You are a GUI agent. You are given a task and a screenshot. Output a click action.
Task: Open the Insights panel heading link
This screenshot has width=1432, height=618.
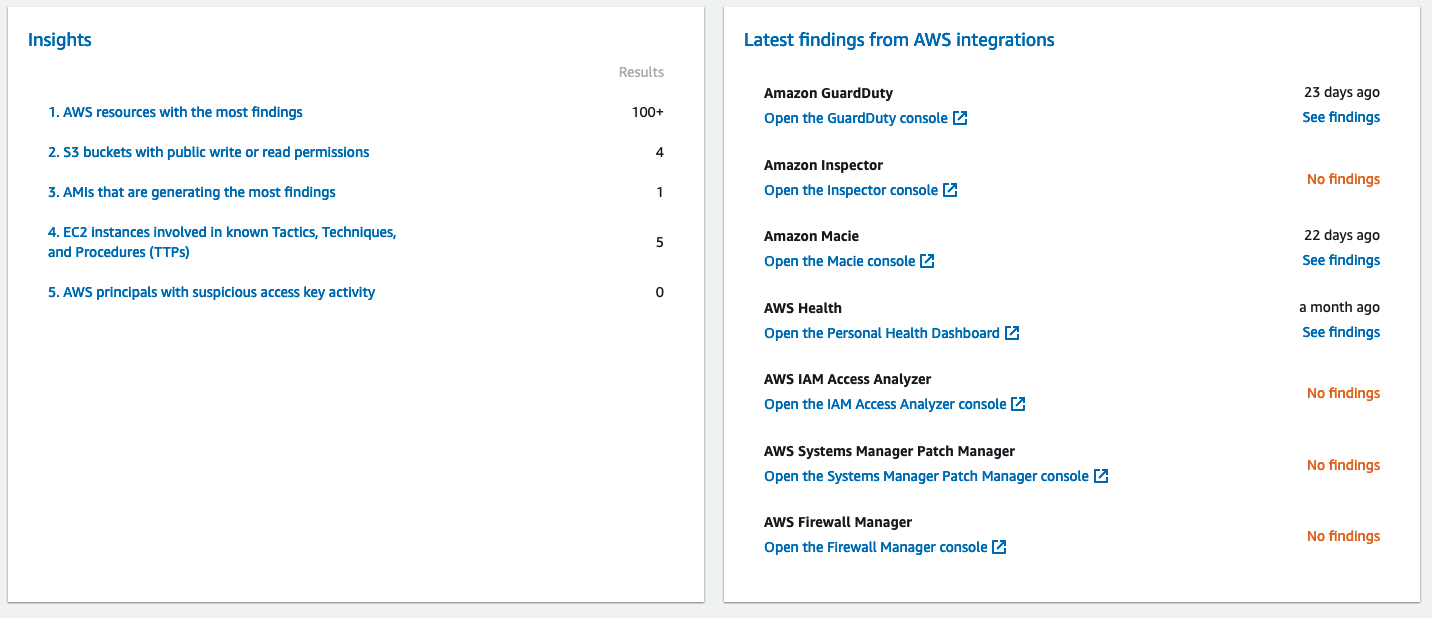point(60,40)
